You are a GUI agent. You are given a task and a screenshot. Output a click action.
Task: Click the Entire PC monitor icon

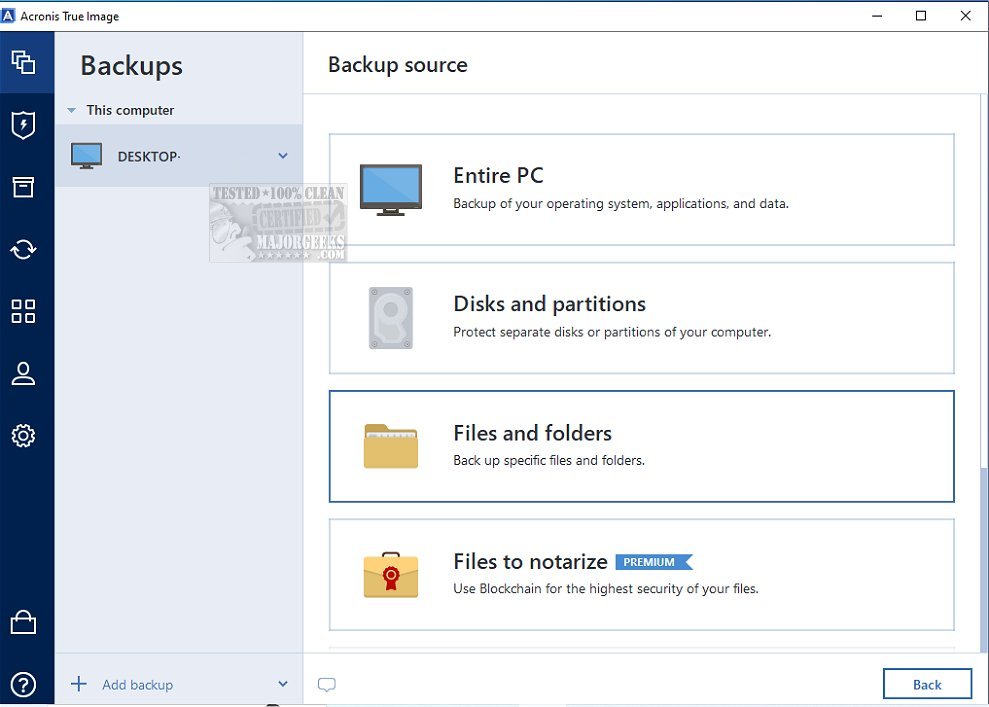coord(390,189)
